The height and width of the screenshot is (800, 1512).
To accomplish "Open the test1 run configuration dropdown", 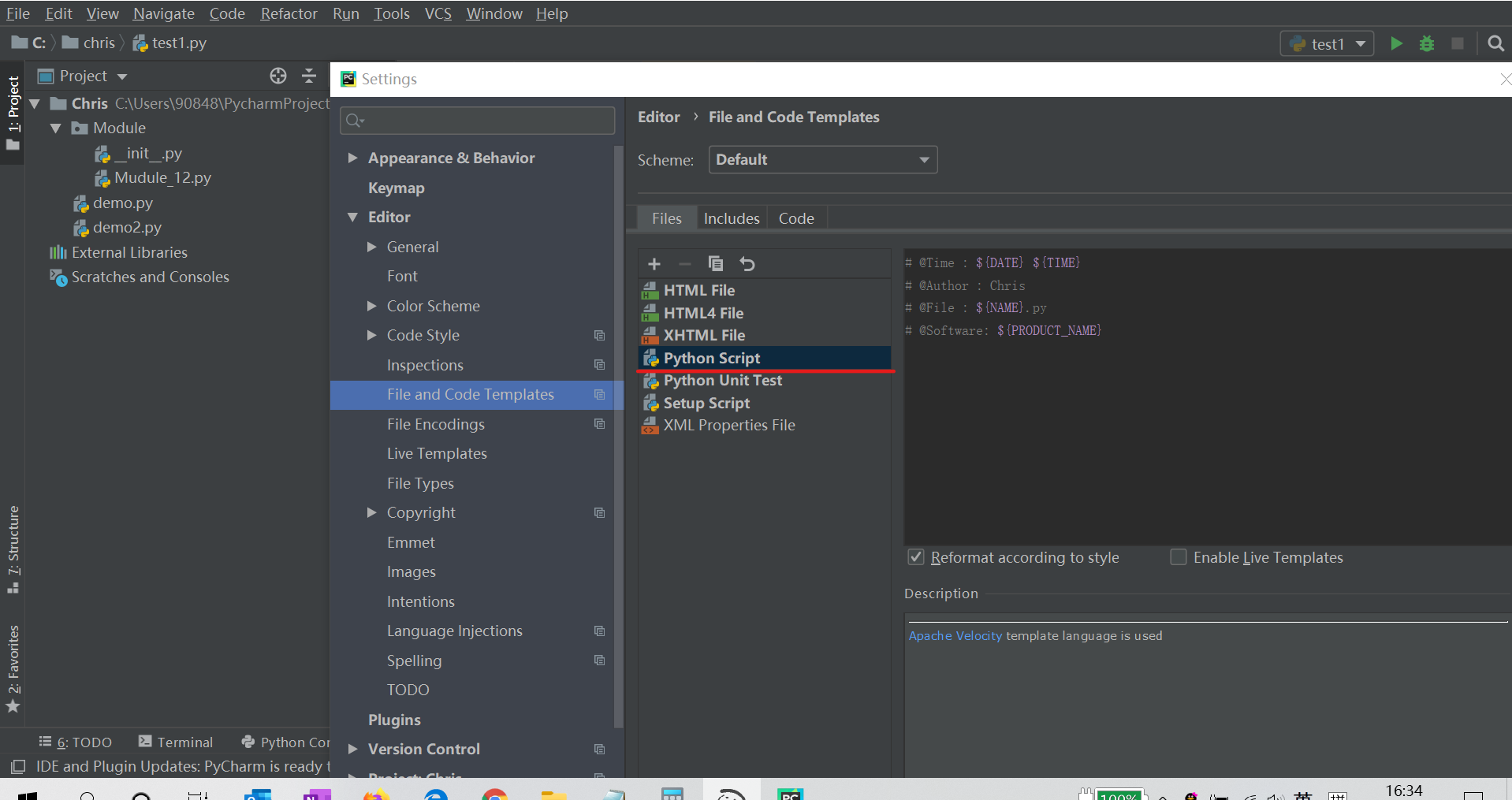I will tap(1327, 43).
